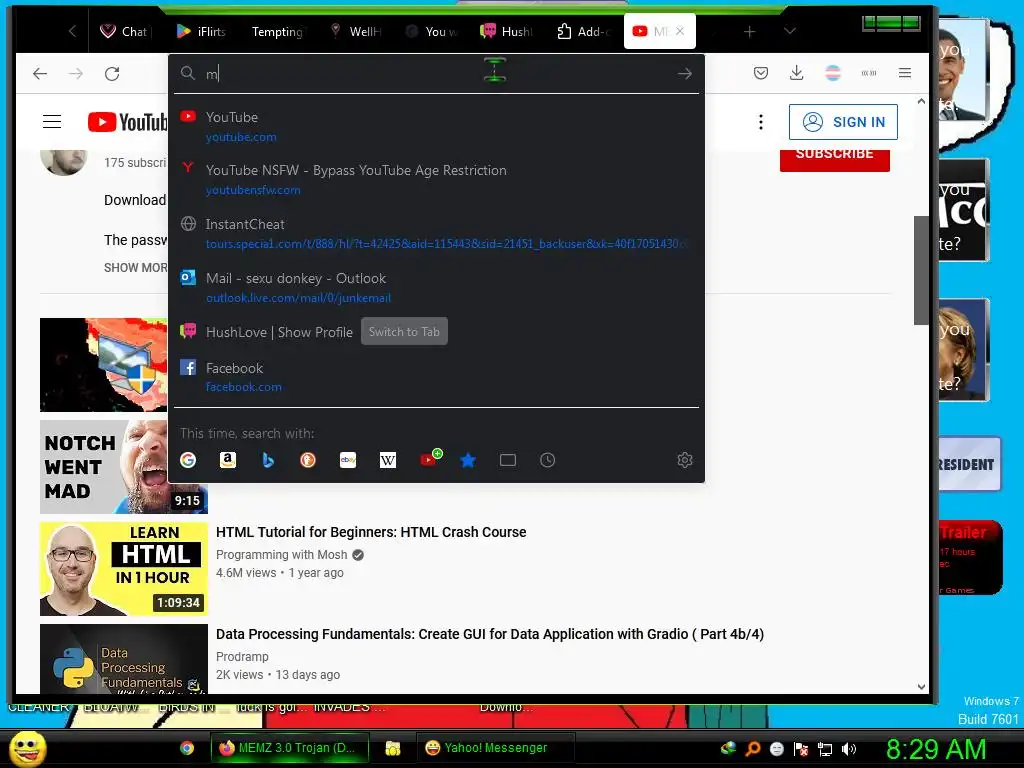Click the taskbar clock 8:29 AM

pyautogui.click(x=935, y=750)
